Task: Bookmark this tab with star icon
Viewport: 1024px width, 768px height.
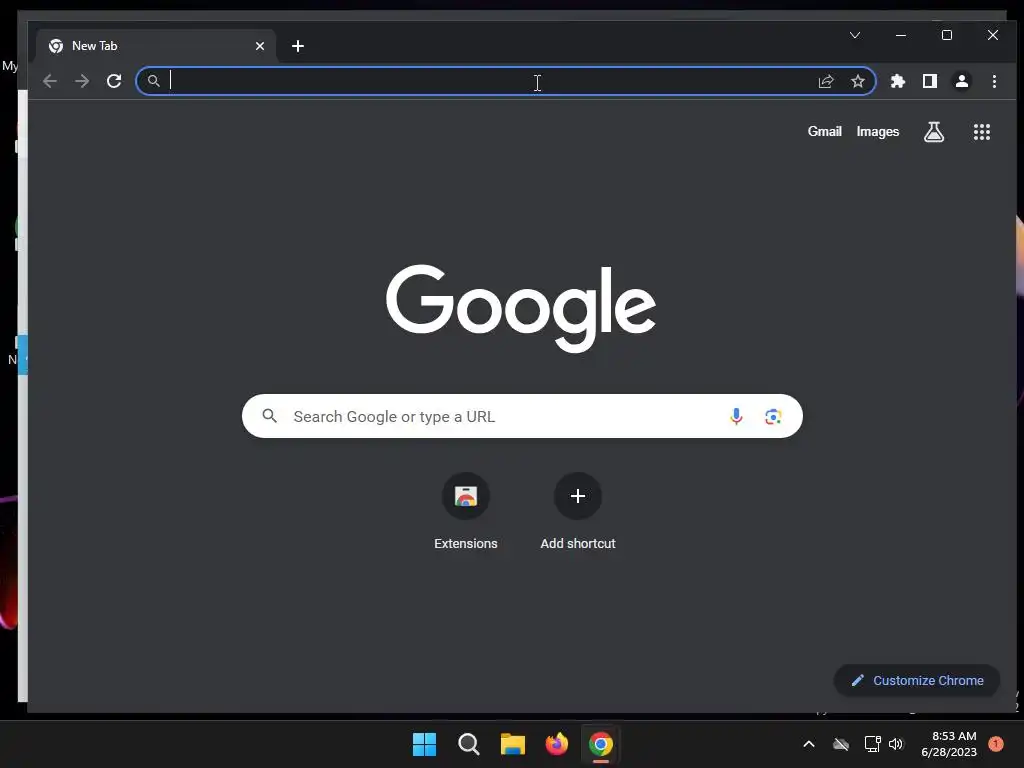Action: click(857, 81)
